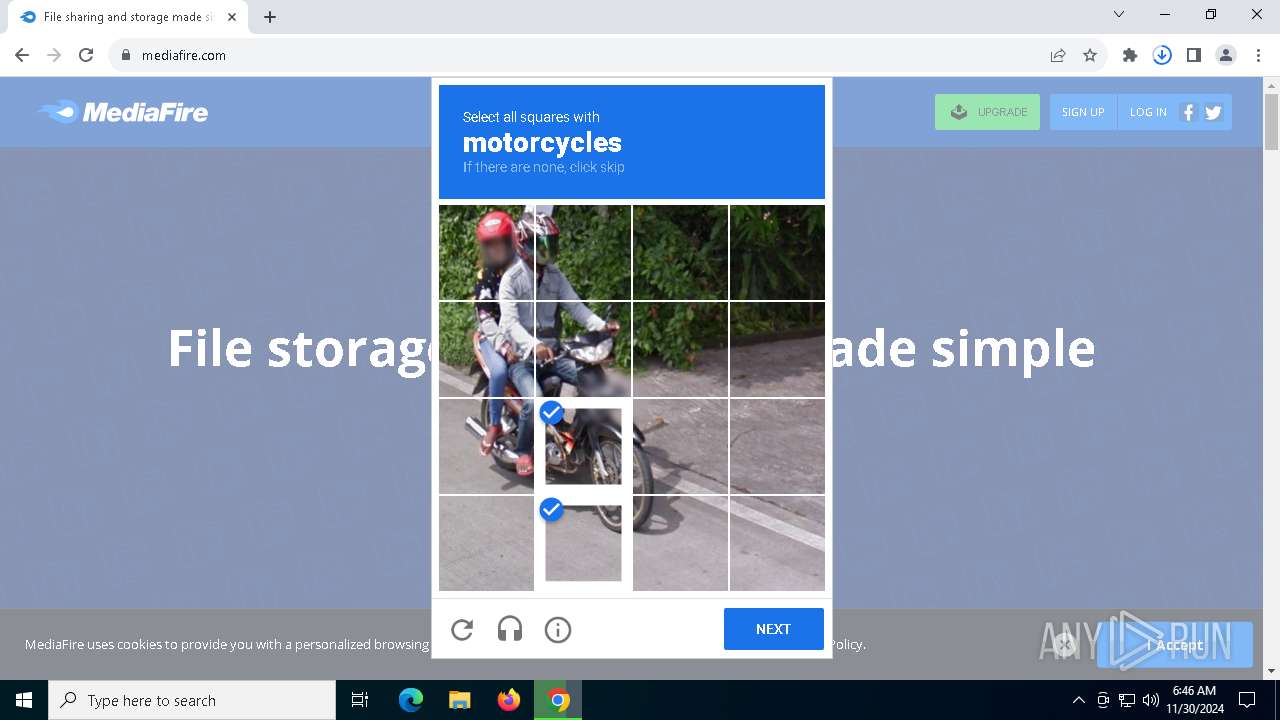
Task: Click LOG IN link
Action: 1148,112
